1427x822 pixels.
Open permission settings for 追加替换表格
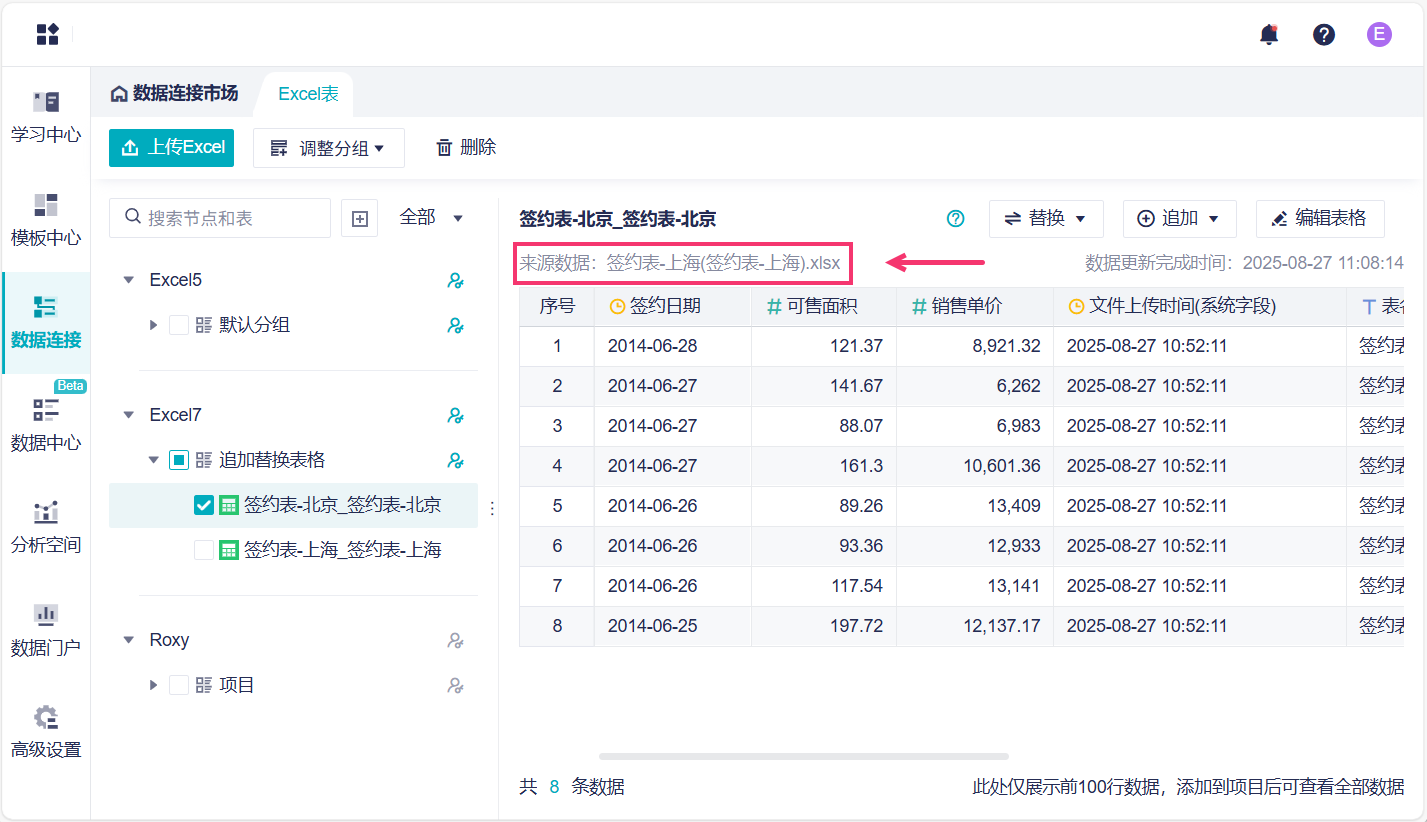click(455, 460)
